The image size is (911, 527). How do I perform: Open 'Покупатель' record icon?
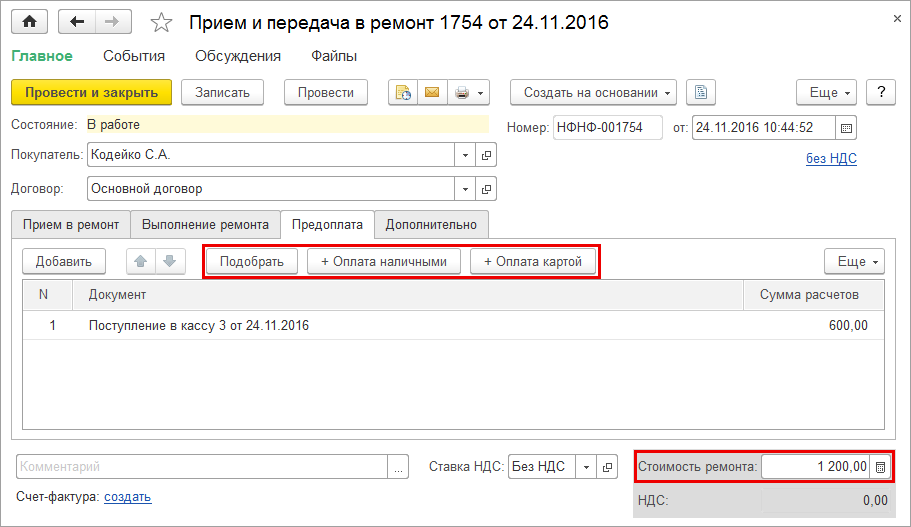(x=486, y=155)
